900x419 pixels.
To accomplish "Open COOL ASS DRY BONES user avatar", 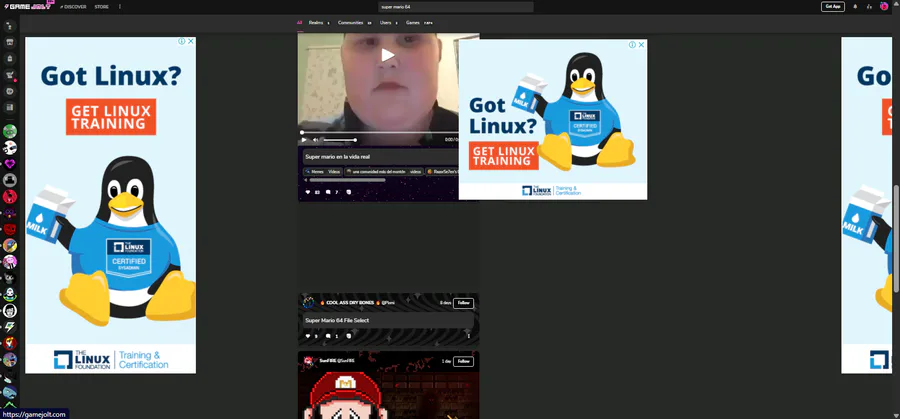I will (309, 302).
